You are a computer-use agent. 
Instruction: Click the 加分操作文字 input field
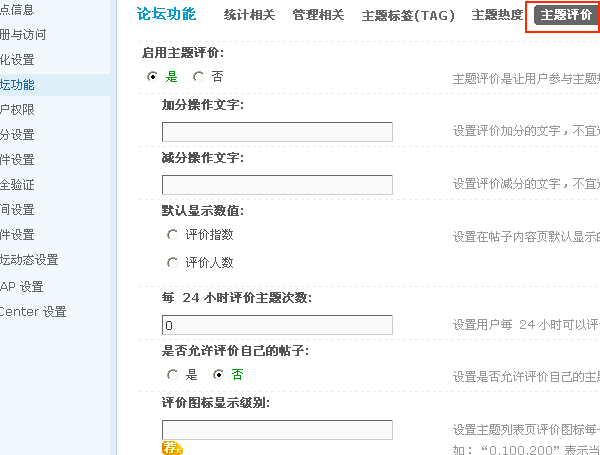coord(277,132)
